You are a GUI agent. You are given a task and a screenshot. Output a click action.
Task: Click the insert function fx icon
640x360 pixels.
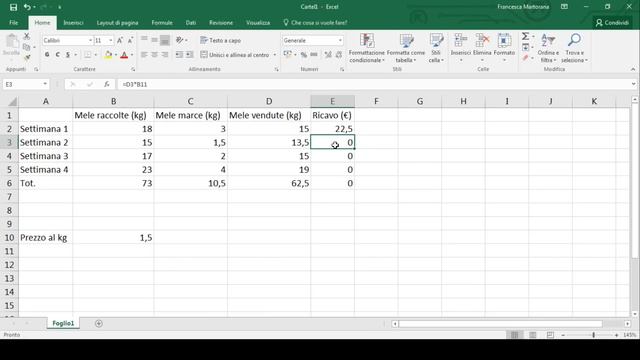[x=107, y=84]
